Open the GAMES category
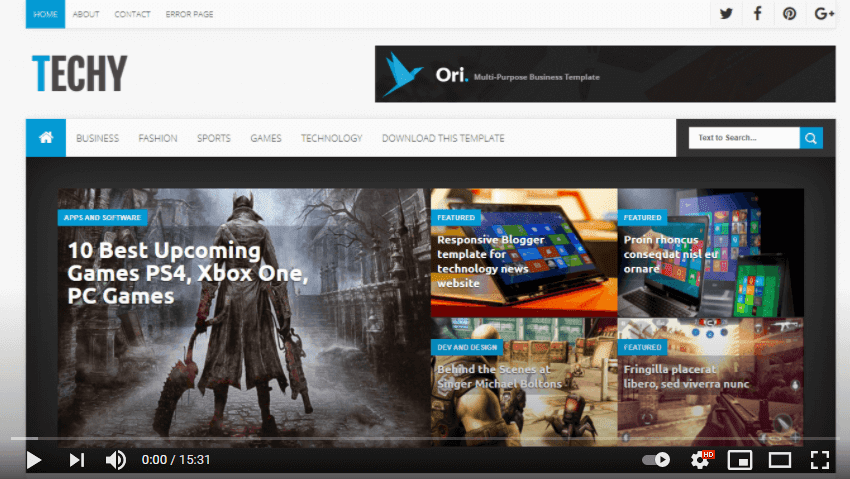This screenshot has height=479, width=850. click(x=266, y=138)
